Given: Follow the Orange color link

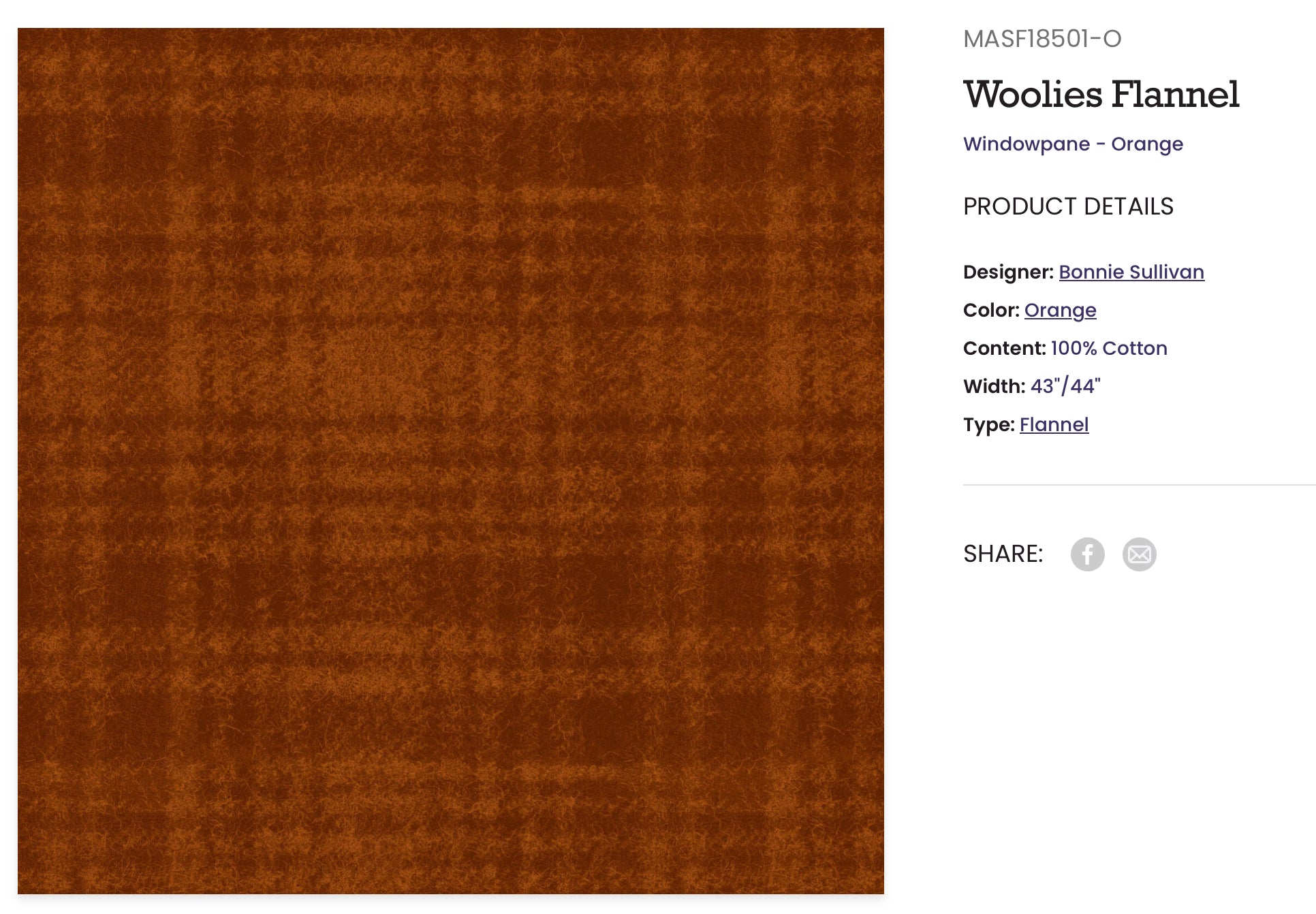Looking at the screenshot, I should pyautogui.click(x=1060, y=311).
